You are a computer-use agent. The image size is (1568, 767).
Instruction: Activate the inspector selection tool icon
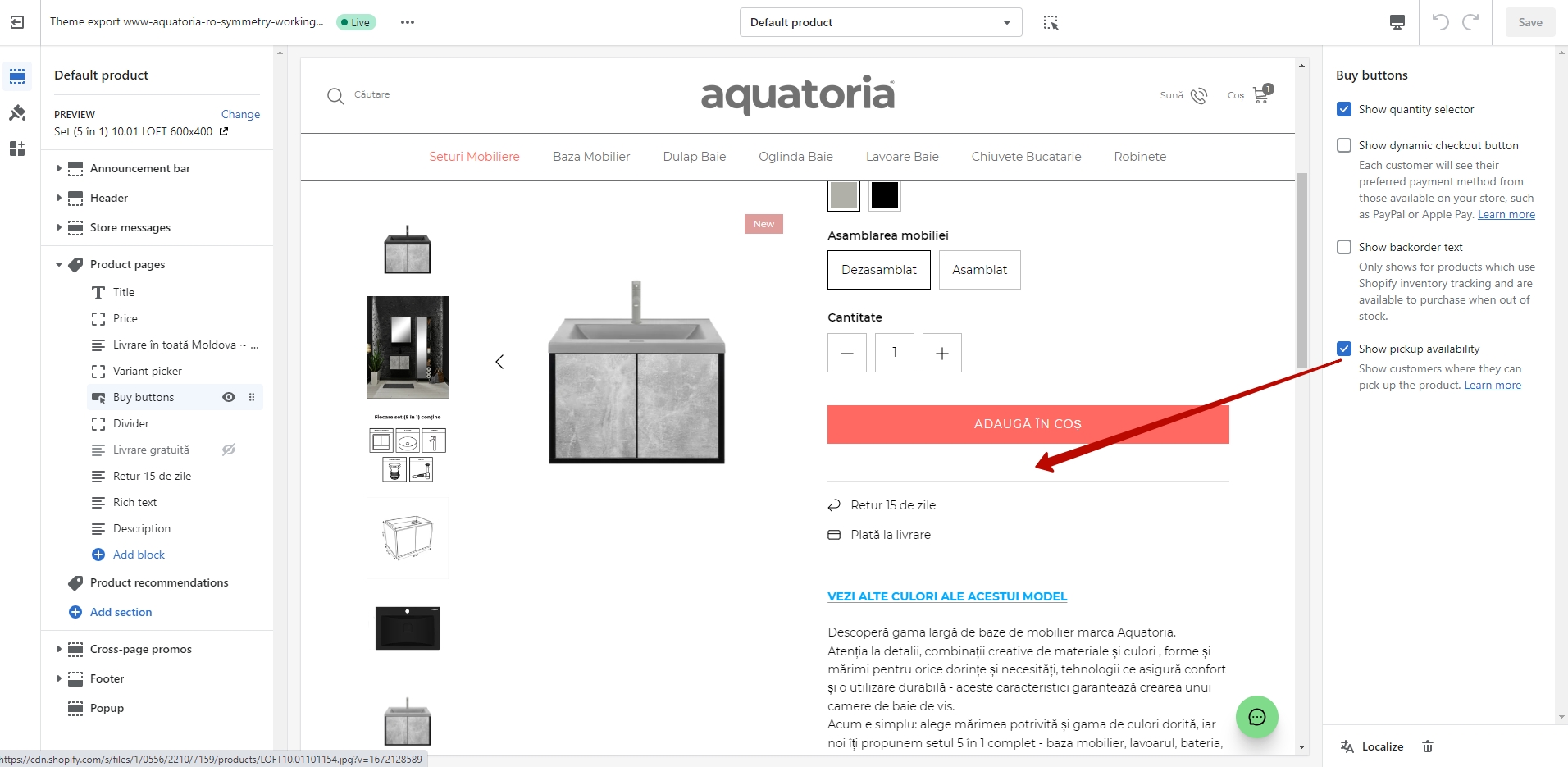[x=1051, y=22]
